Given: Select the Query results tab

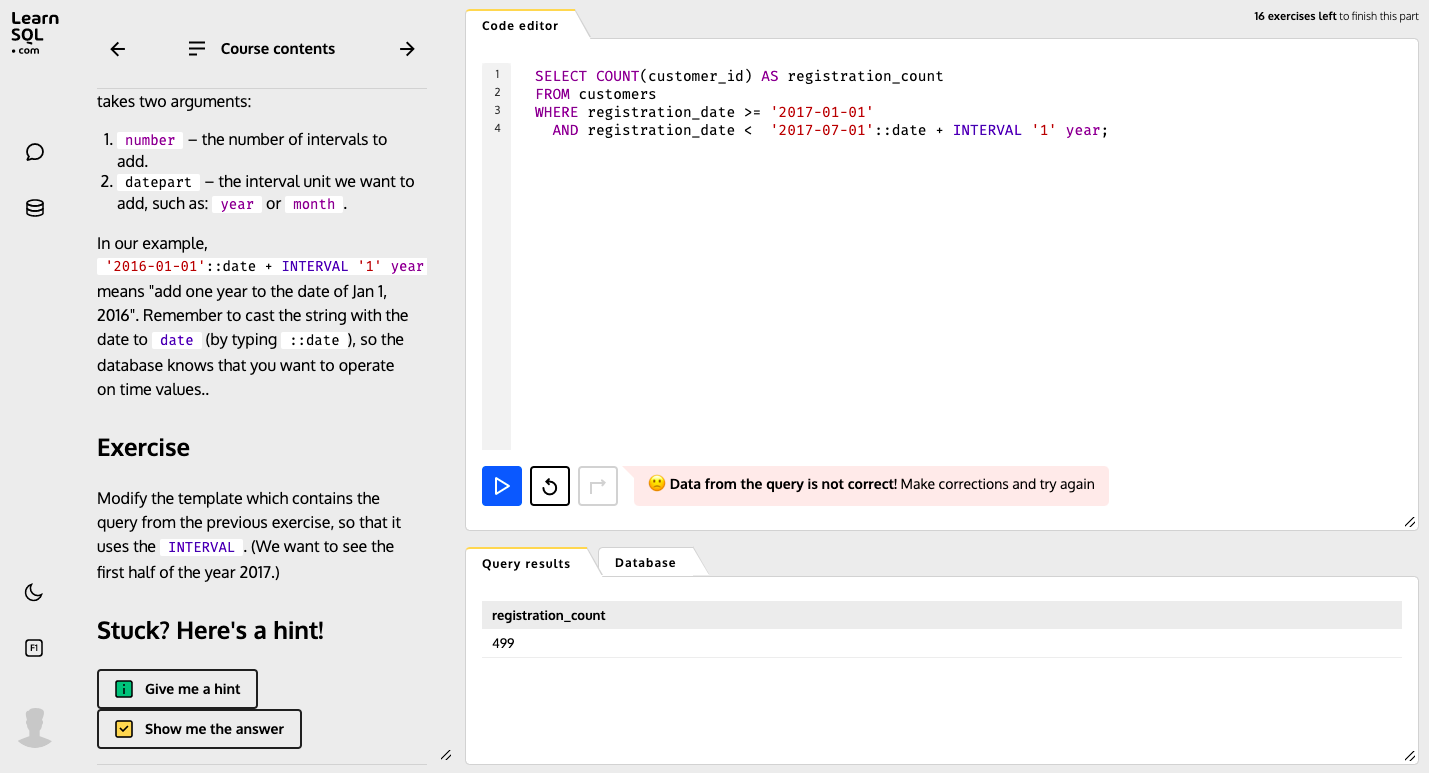Looking at the screenshot, I should point(526,563).
